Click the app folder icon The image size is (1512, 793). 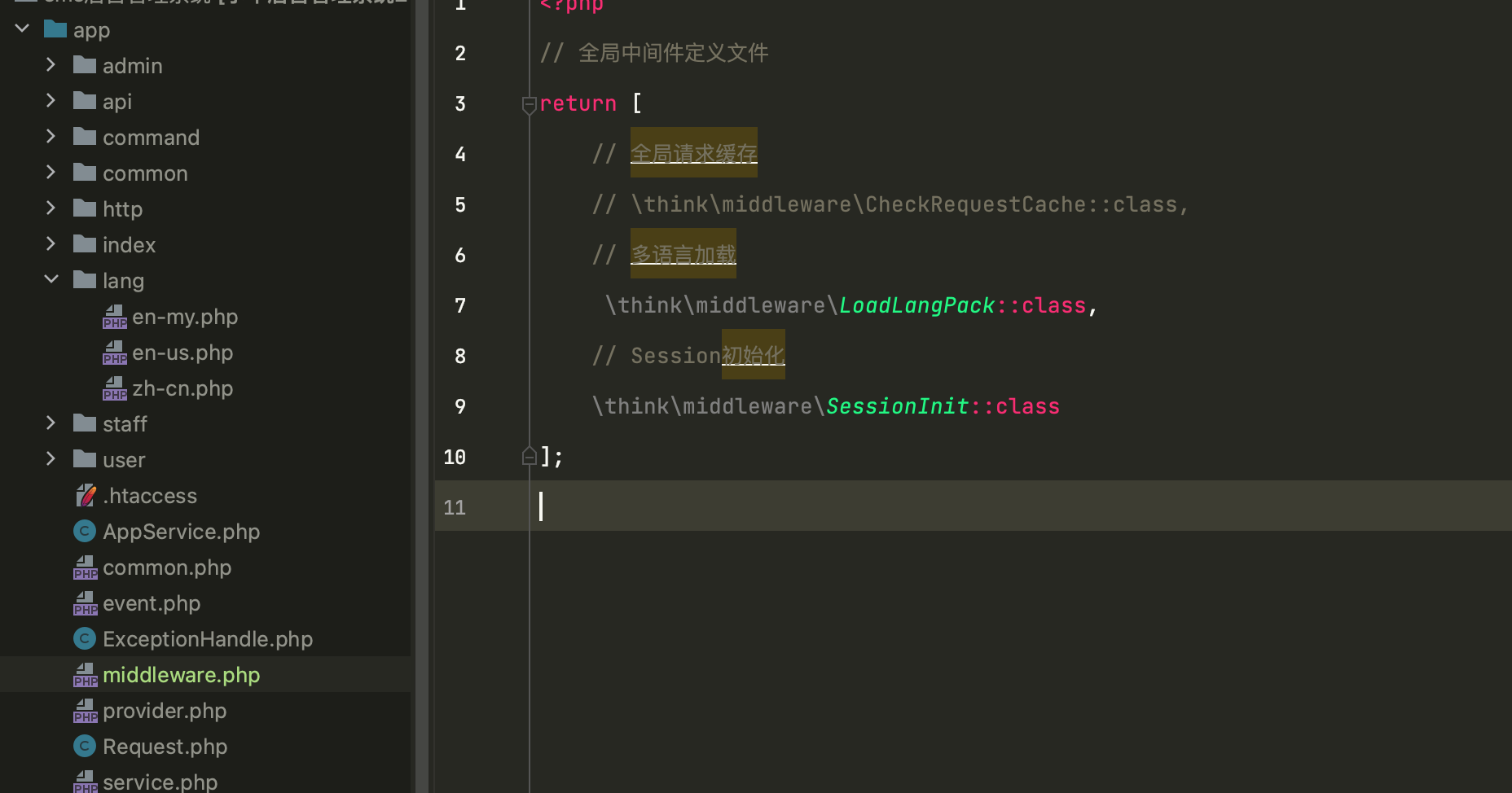click(55, 29)
